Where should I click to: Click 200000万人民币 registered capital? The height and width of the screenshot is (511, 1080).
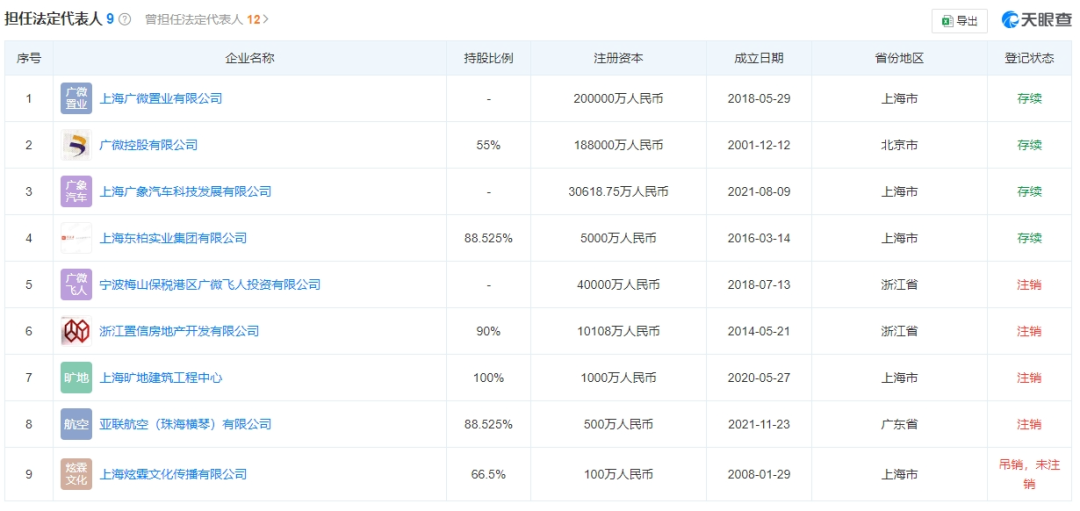coord(619,98)
